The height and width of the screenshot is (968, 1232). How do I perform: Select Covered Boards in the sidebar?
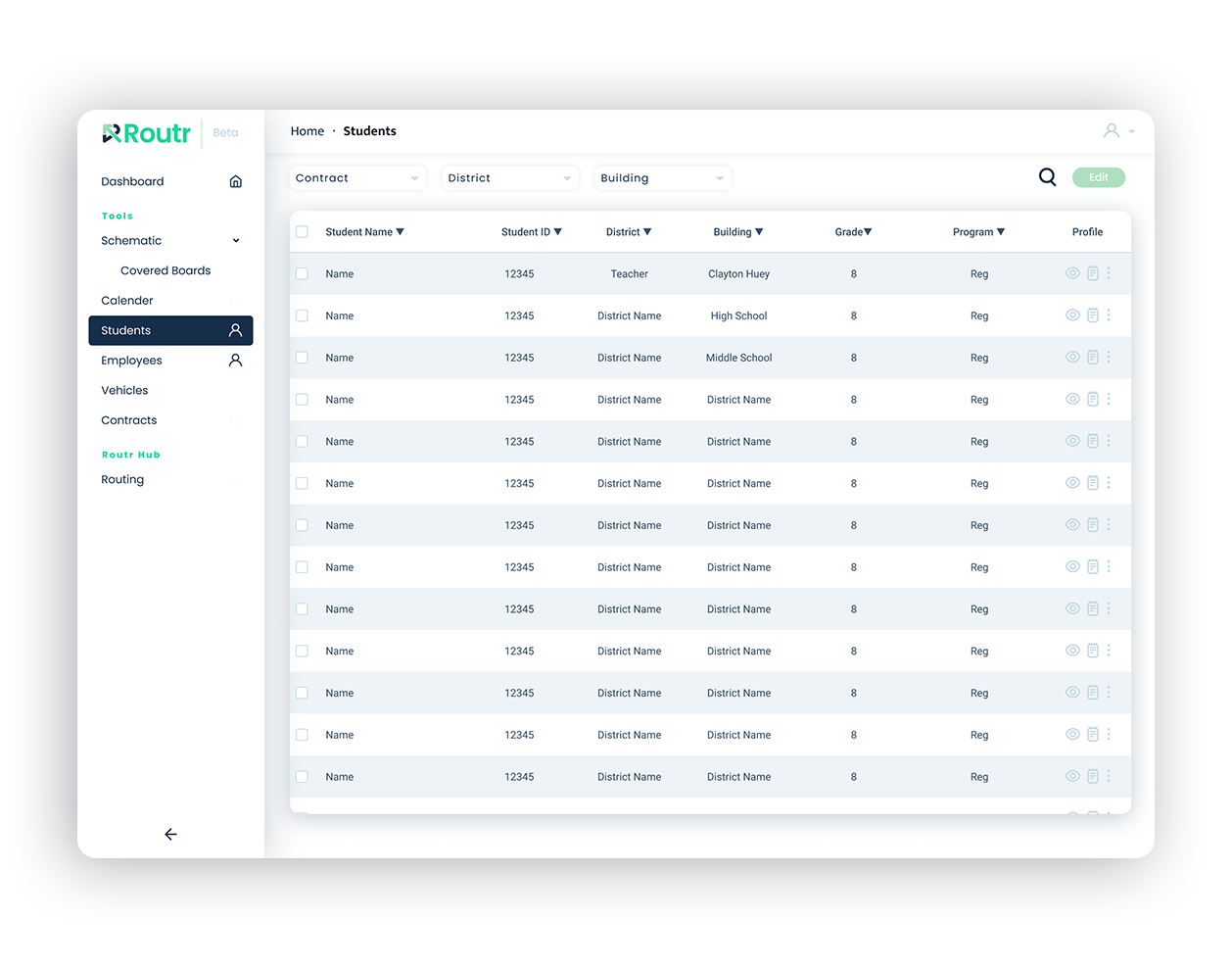tap(165, 270)
